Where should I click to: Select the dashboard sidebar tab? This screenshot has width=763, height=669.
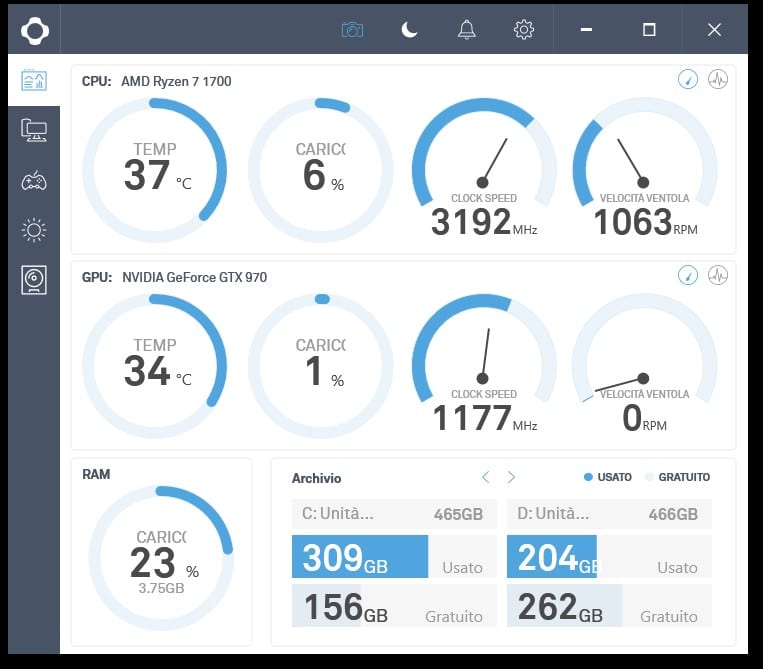click(34, 80)
